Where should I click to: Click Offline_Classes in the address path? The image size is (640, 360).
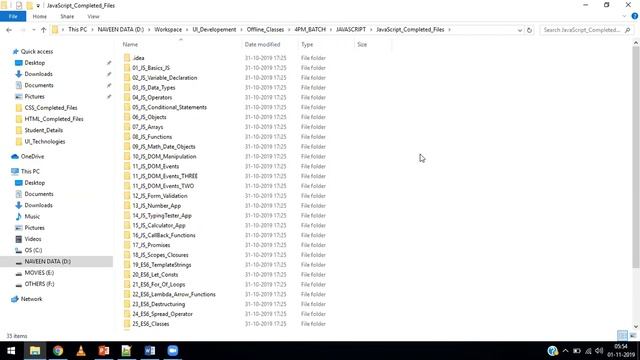tap(265, 29)
